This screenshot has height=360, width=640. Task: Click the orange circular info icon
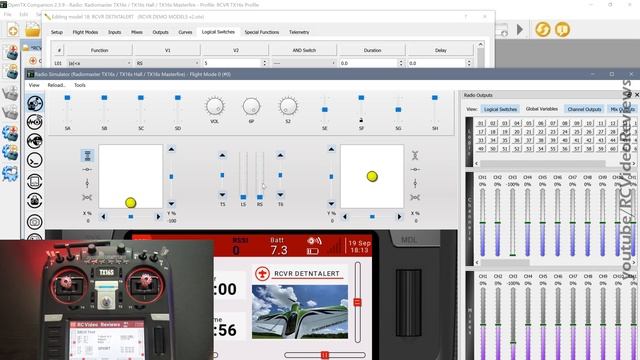562,29
